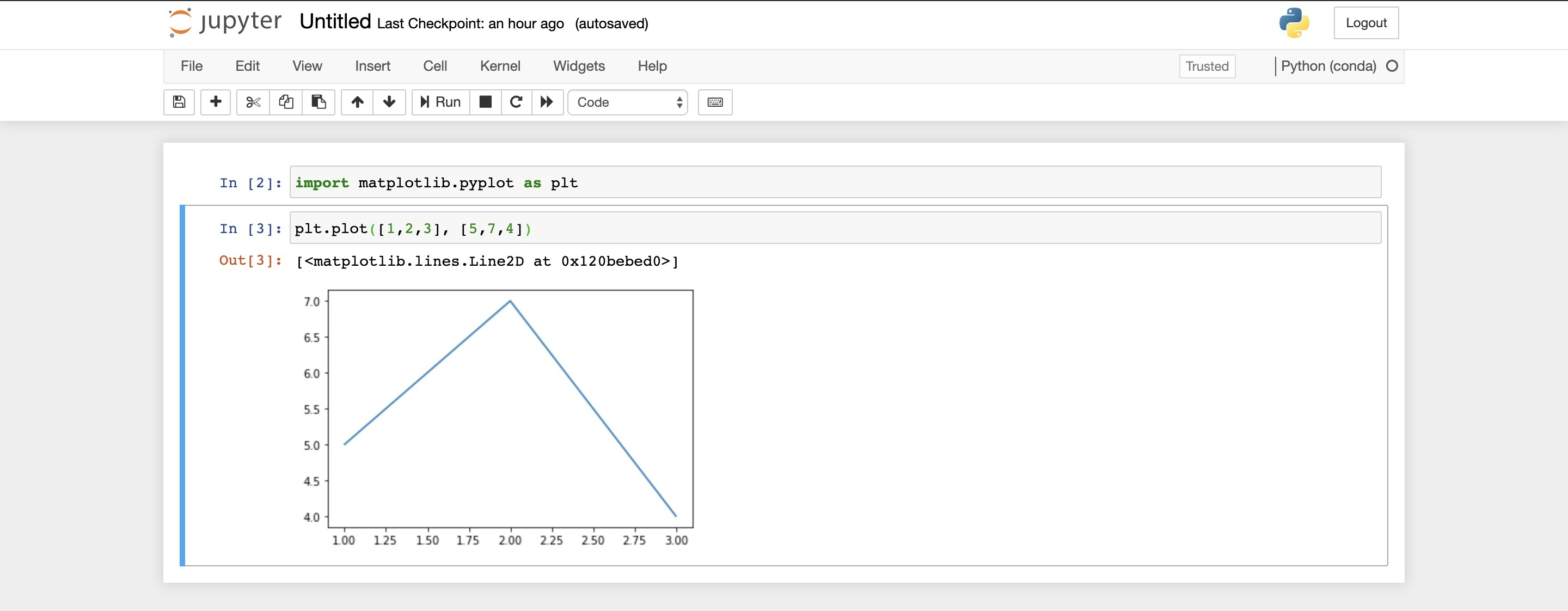1568x611 pixels.
Task: Move selected cell down arrow
Action: coord(390,102)
